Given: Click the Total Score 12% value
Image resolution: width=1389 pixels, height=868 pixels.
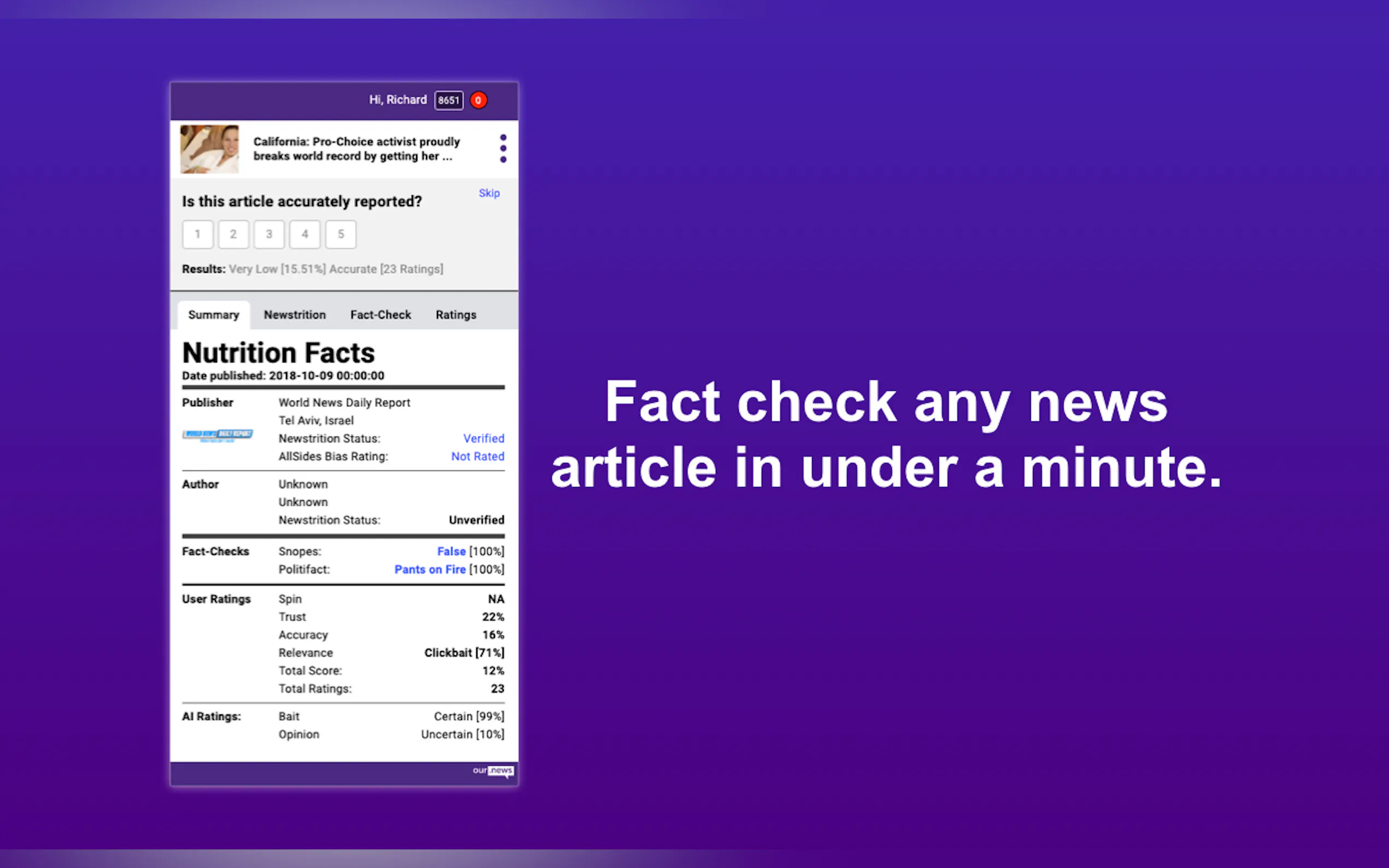Looking at the screenshot, I should (493, 671).
